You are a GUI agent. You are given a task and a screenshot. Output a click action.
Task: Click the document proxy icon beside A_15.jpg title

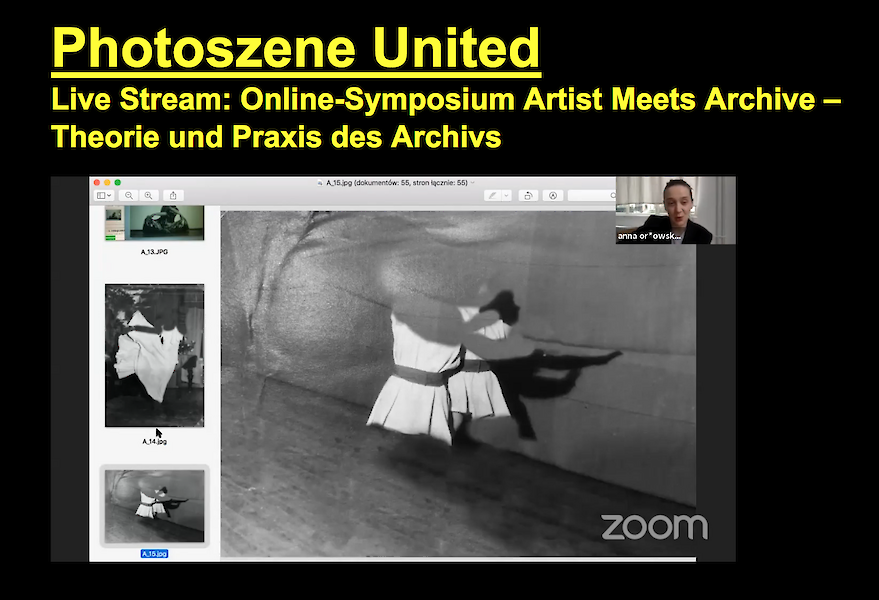pos(320,183)
